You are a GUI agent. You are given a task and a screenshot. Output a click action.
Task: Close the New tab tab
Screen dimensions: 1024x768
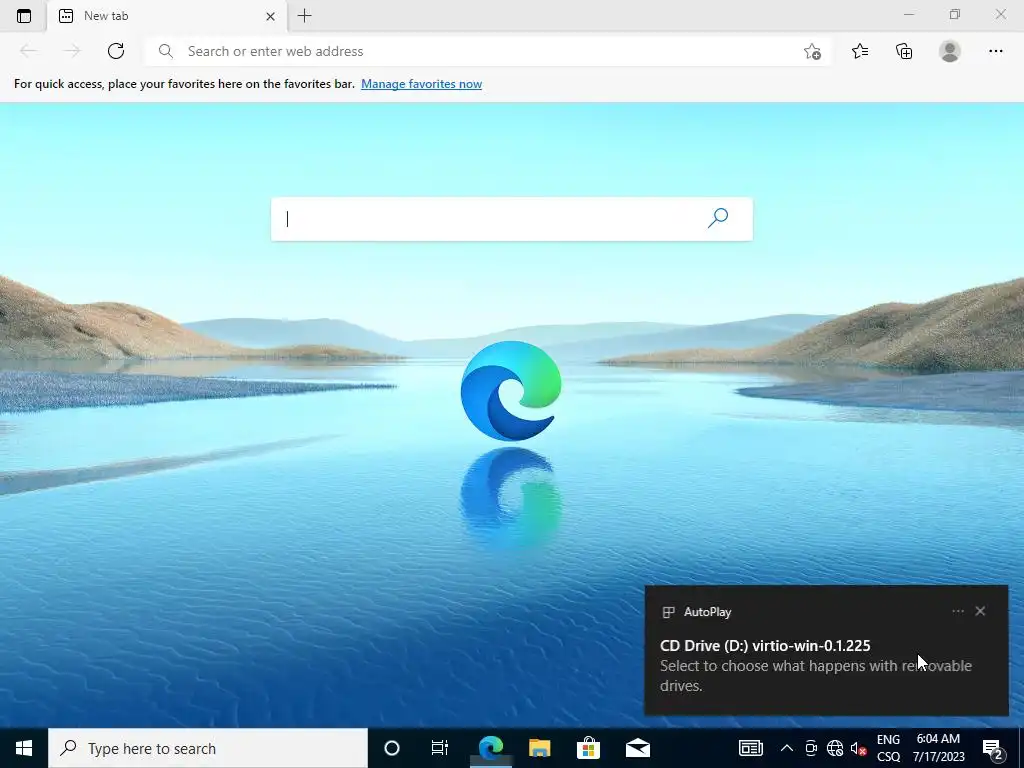(x=270, y=16)
